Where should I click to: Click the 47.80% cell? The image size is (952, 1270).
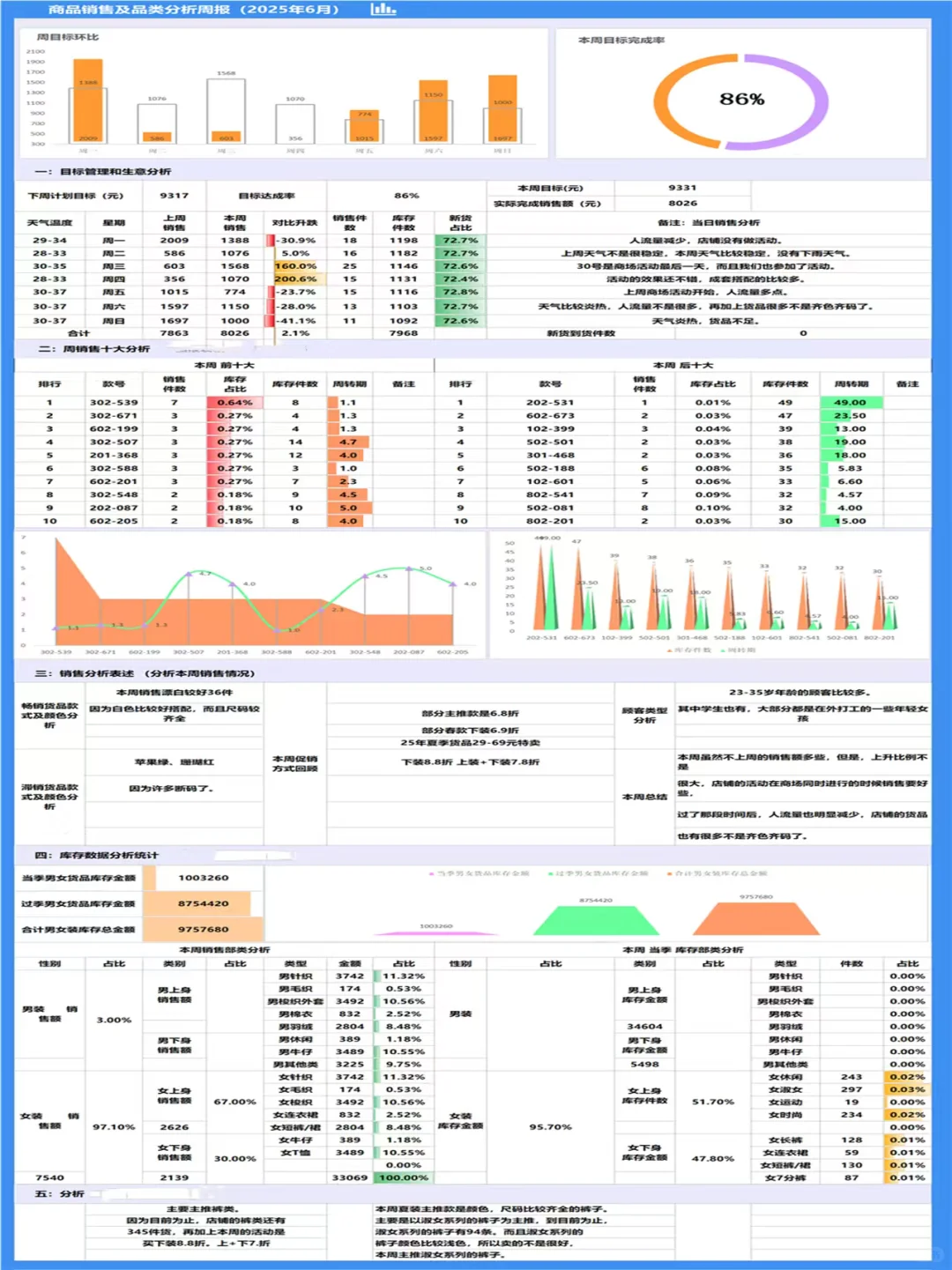[x=713, y=1159]
